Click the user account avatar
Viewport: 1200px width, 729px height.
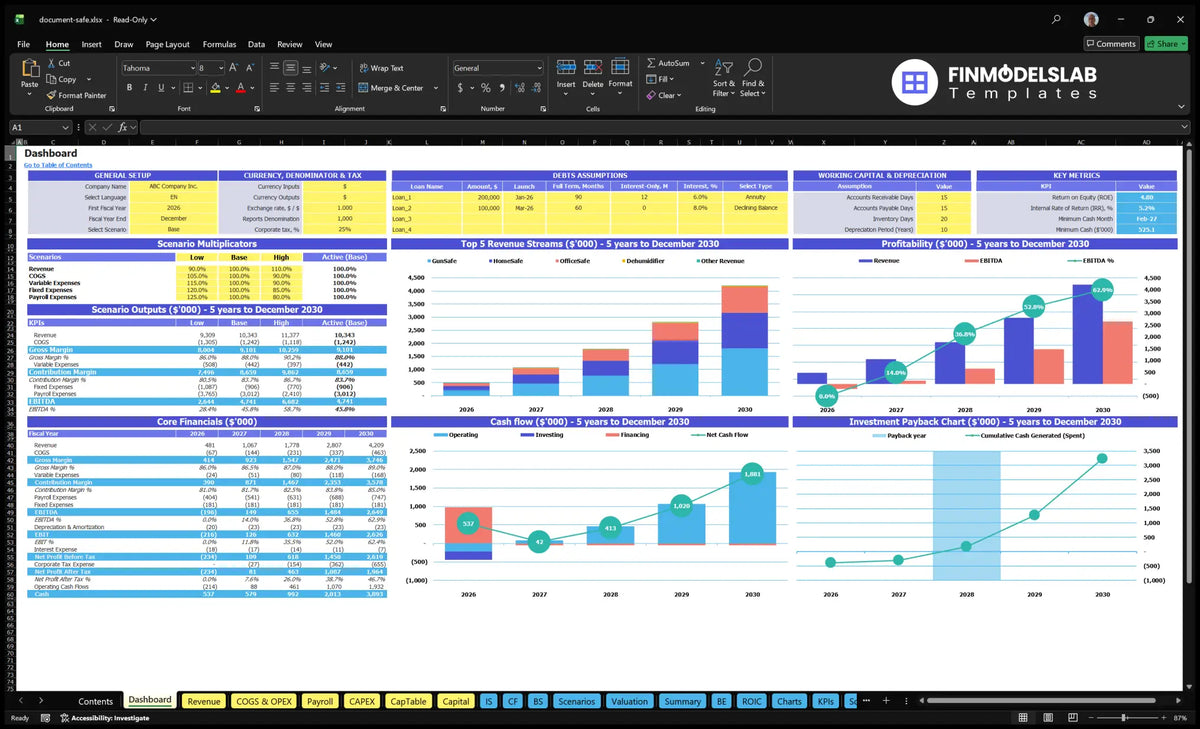pos(1091,19)
